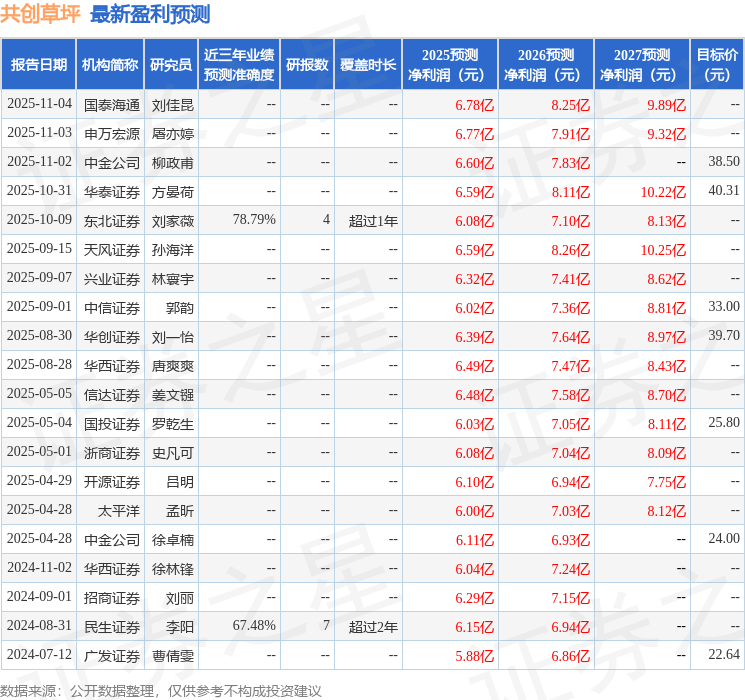Click the 研报数 column header
Screen dimensions: 745x700
pos(307,65)
